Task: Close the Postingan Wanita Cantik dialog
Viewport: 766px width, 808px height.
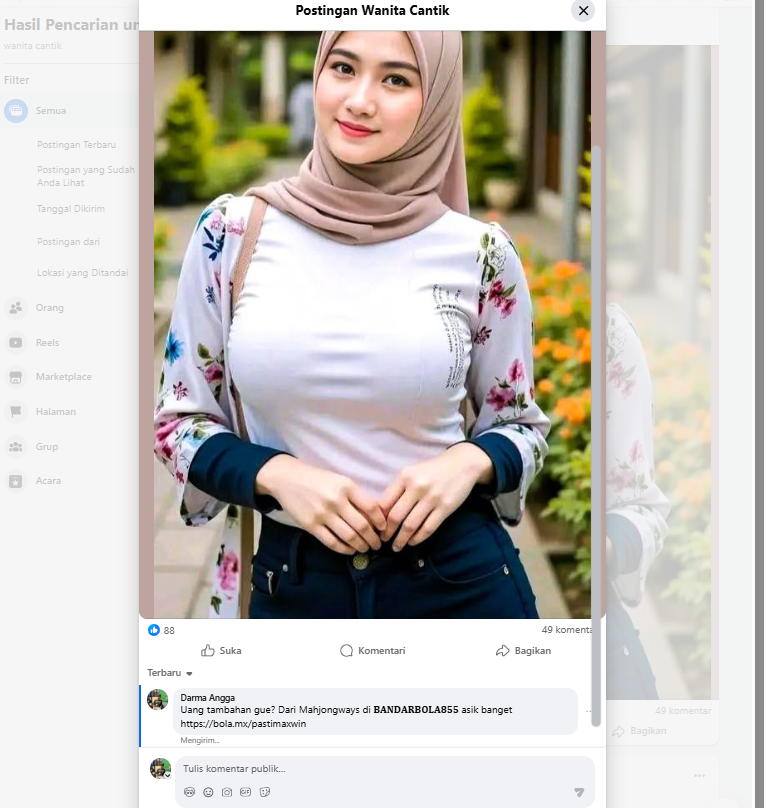Action: 583,11
